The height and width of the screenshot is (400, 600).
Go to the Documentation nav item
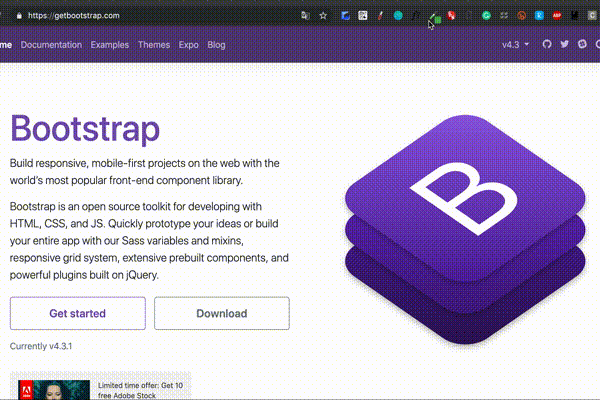(51, 45)
